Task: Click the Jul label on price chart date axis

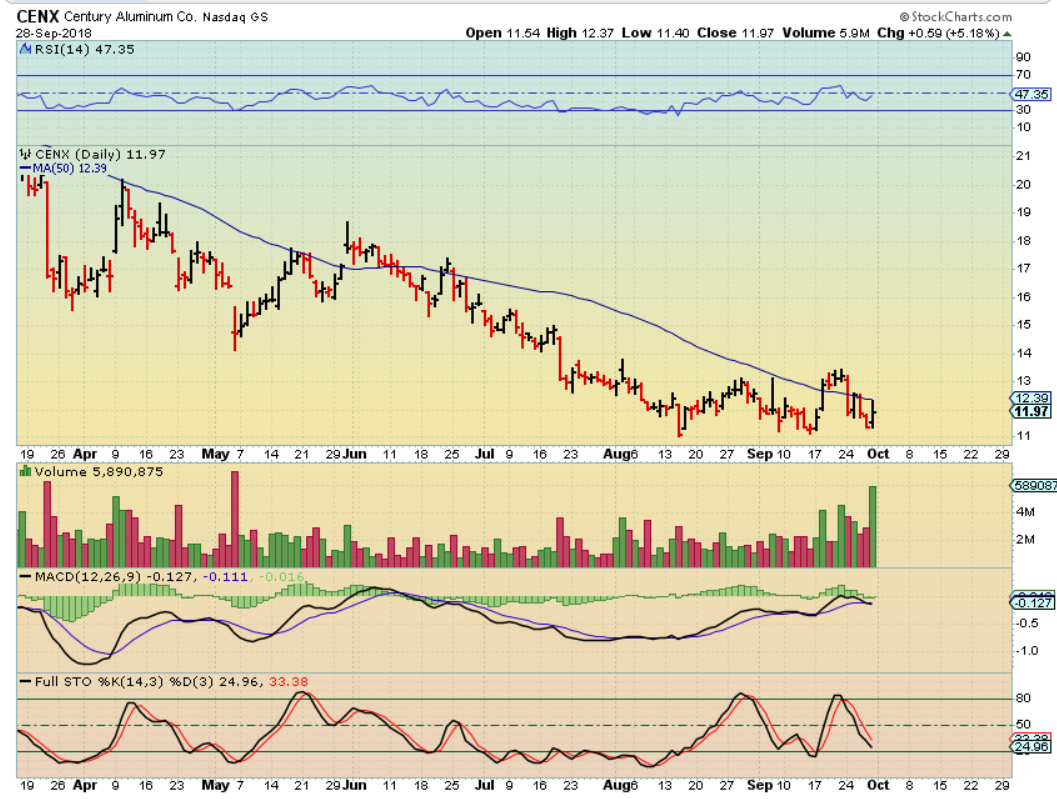Action: coord(485,454)
